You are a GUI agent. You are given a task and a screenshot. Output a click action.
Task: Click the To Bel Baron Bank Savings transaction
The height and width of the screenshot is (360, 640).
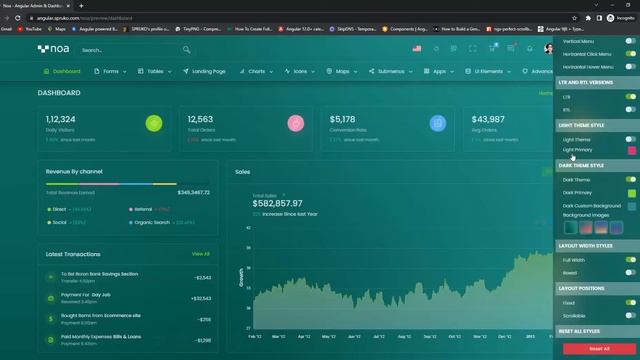pos(129,278)
